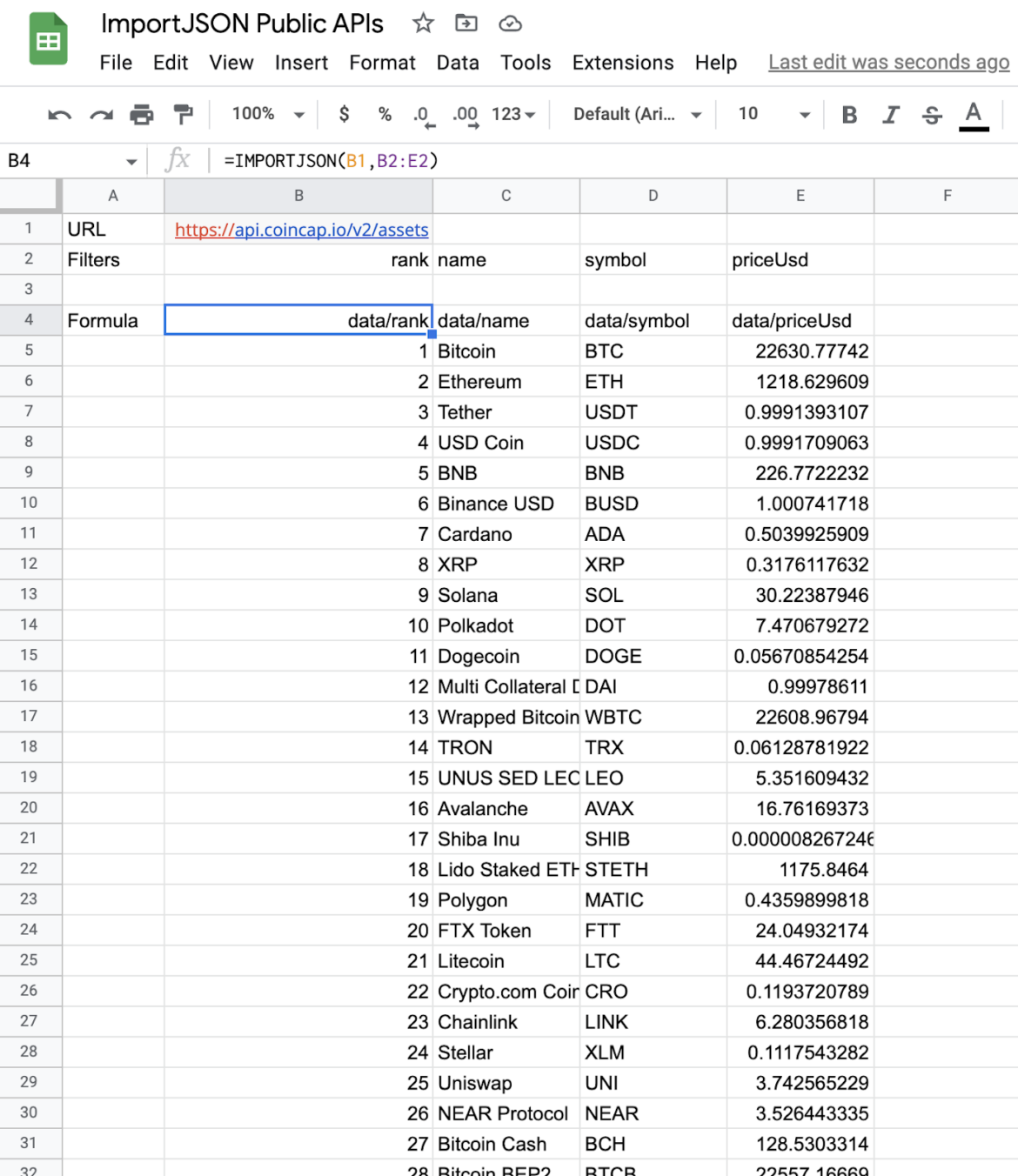1018x1176 pixels.
Task: Open the text color picker
Action: pos(974,115)
